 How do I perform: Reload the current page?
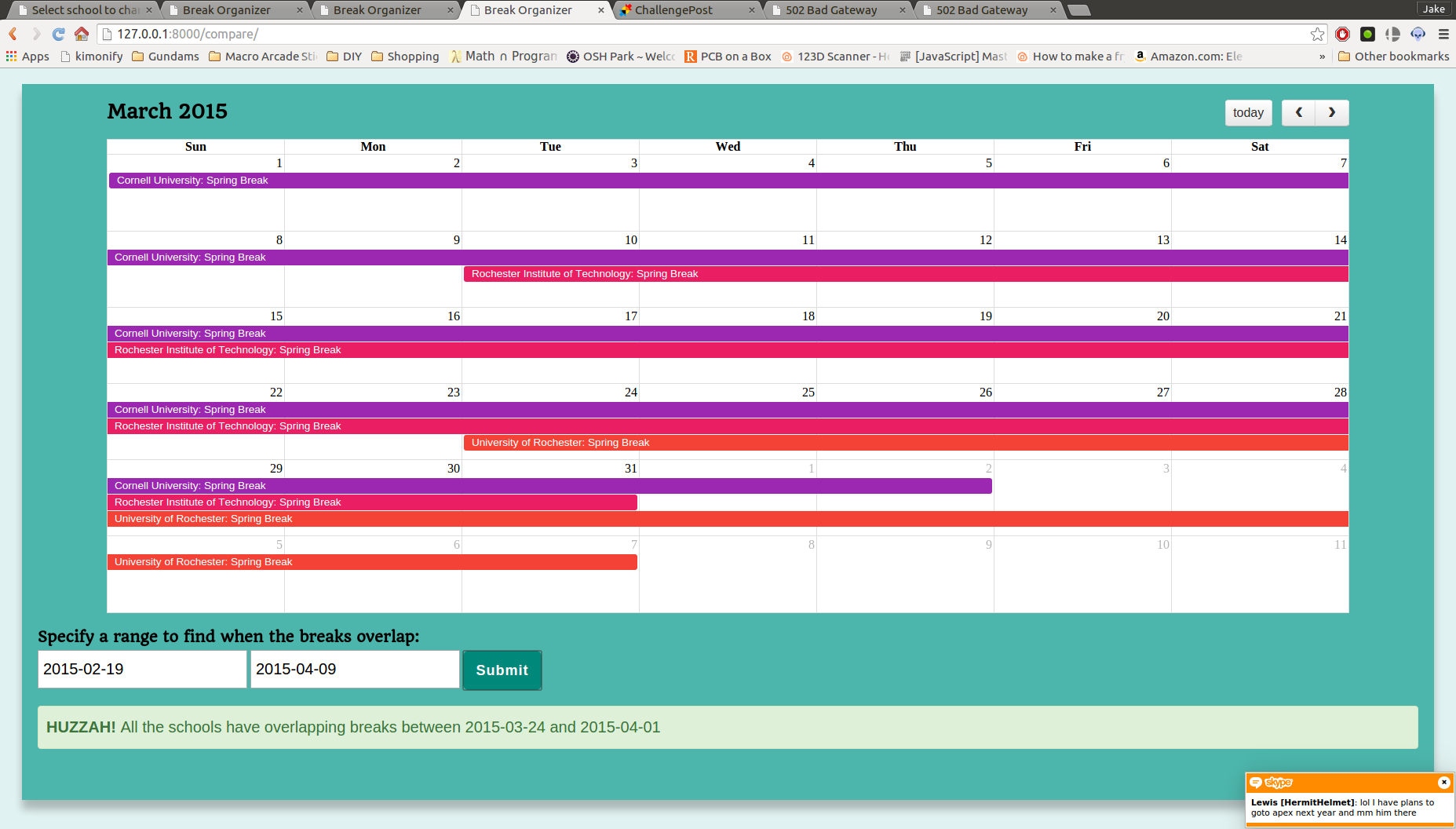pos(59,34)
